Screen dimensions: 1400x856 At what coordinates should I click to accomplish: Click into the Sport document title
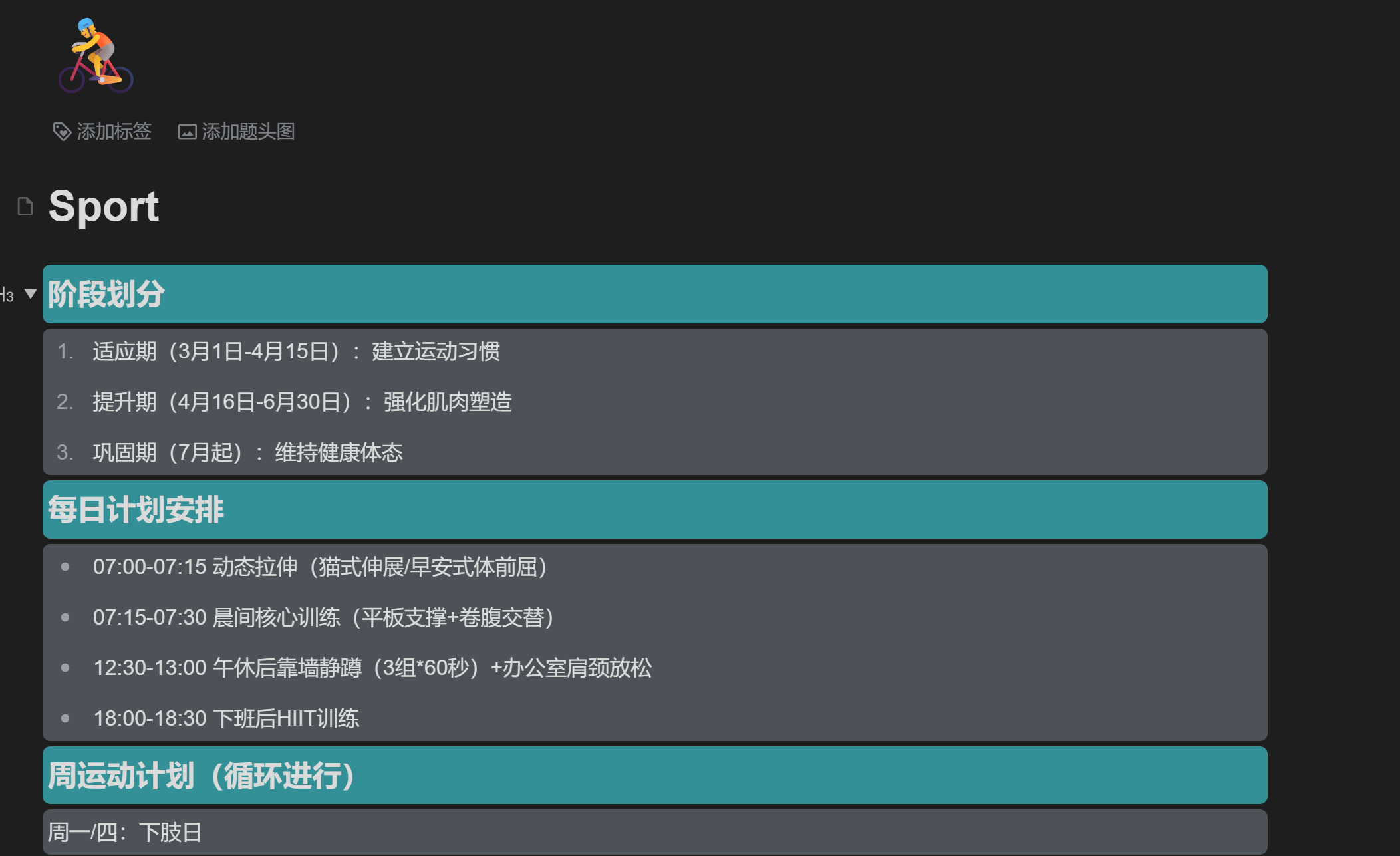[104, 206]
